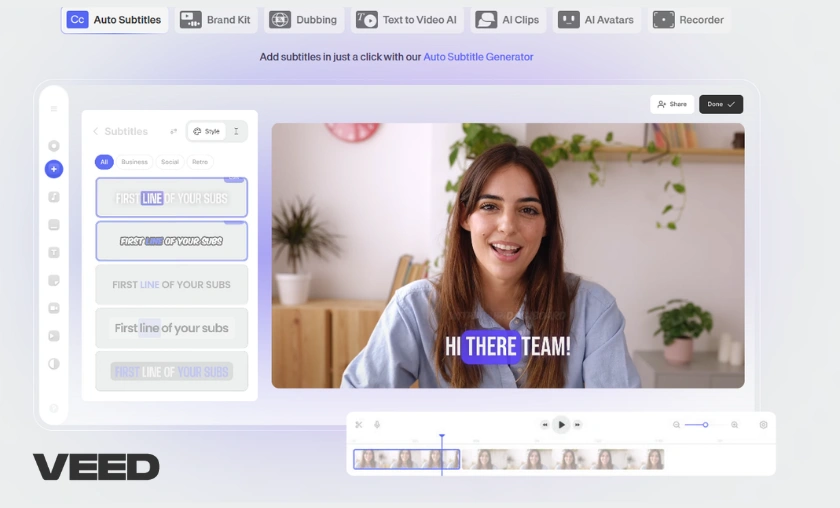Click the translate icon beside Subtitles
This screenshot has height=508, width=840.
tap(173, 131)
